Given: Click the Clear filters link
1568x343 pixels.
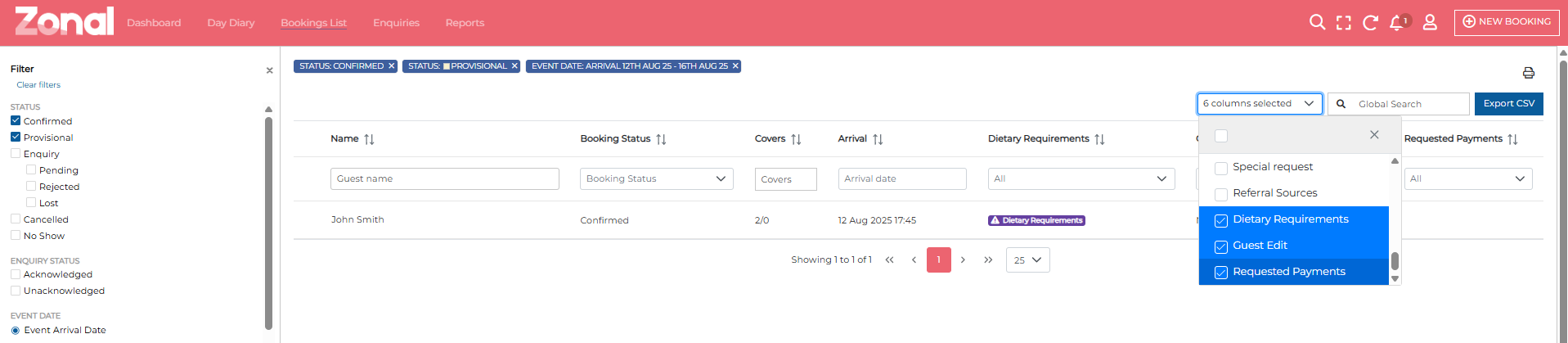Looking at the screenshot, I should point(38,85).
